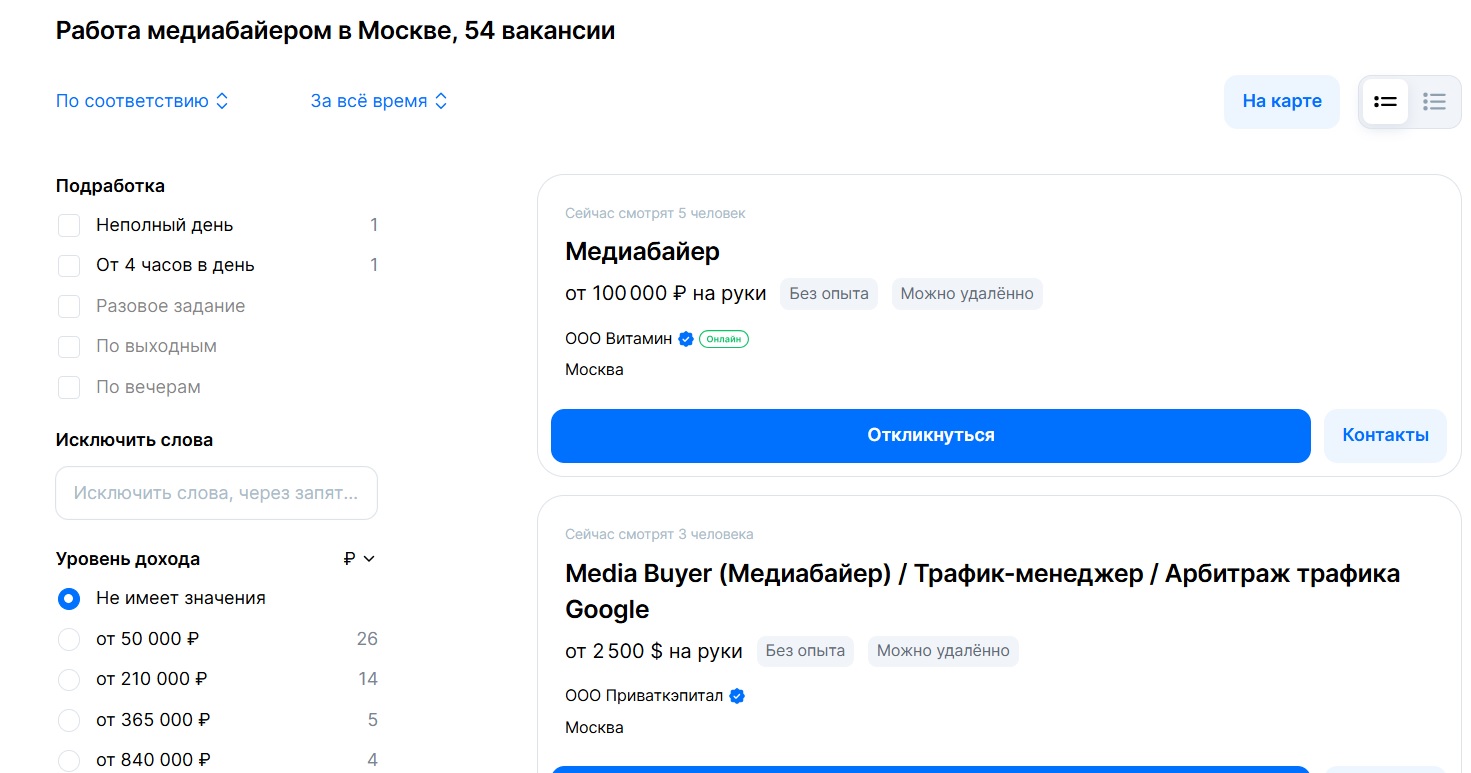Enable От 4 часов в день checkbox
Image resolution: width=1471 pixels, height=773 pixels.
click(69, 265)
